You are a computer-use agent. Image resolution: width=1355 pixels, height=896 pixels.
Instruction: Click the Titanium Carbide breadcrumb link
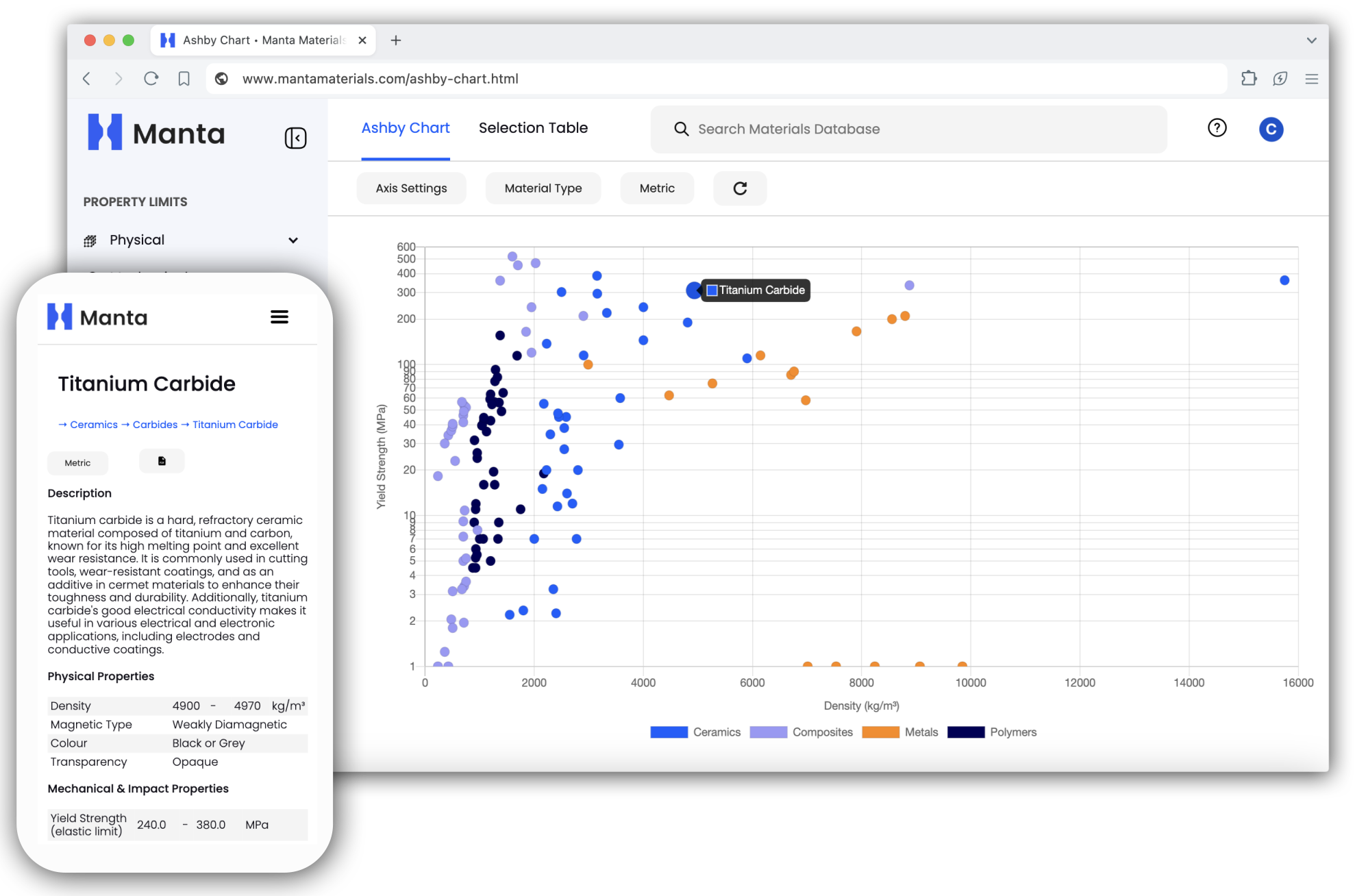click(235, 425)
